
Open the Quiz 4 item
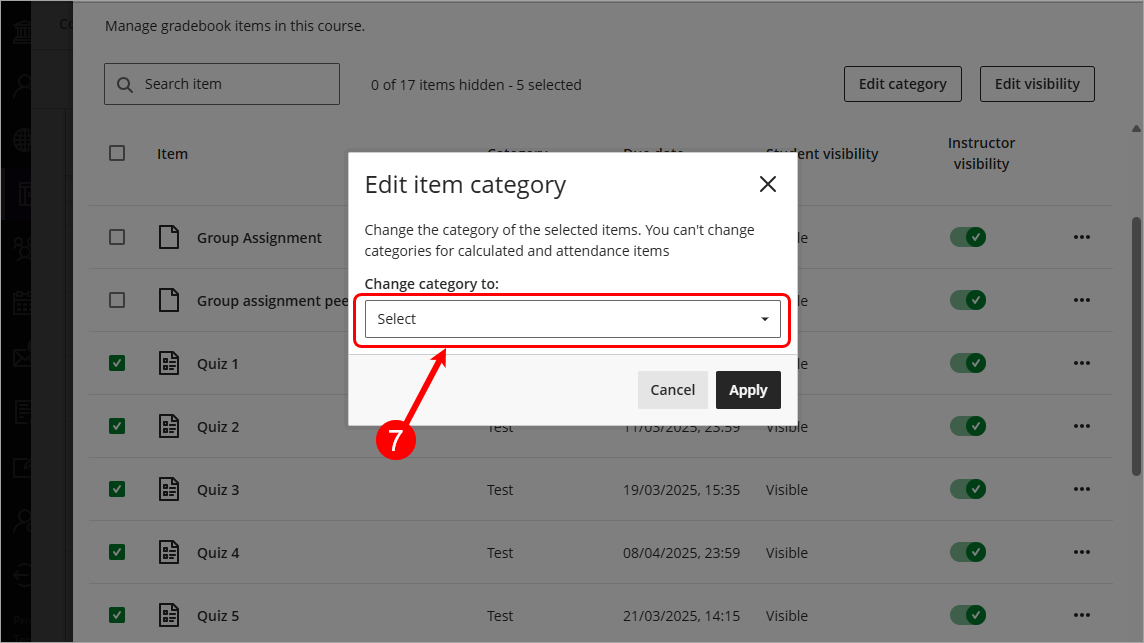[x=217, y=552]
